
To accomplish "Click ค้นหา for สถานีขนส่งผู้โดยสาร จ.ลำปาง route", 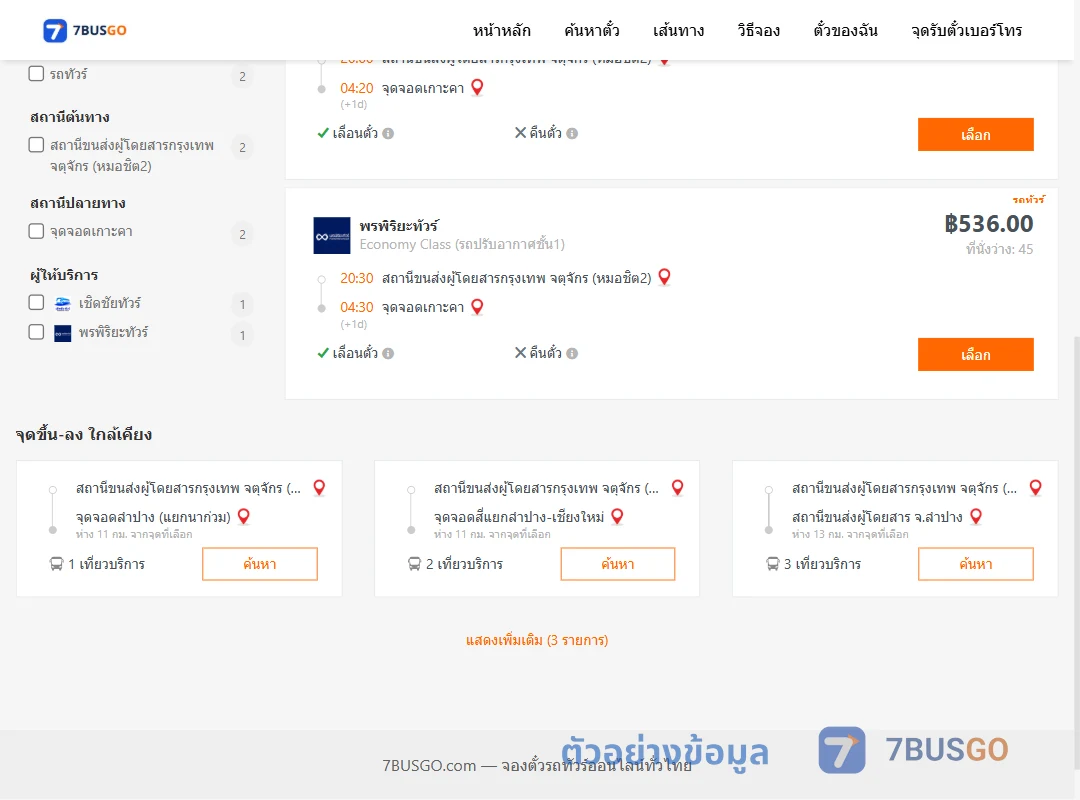I will (975, 564).
